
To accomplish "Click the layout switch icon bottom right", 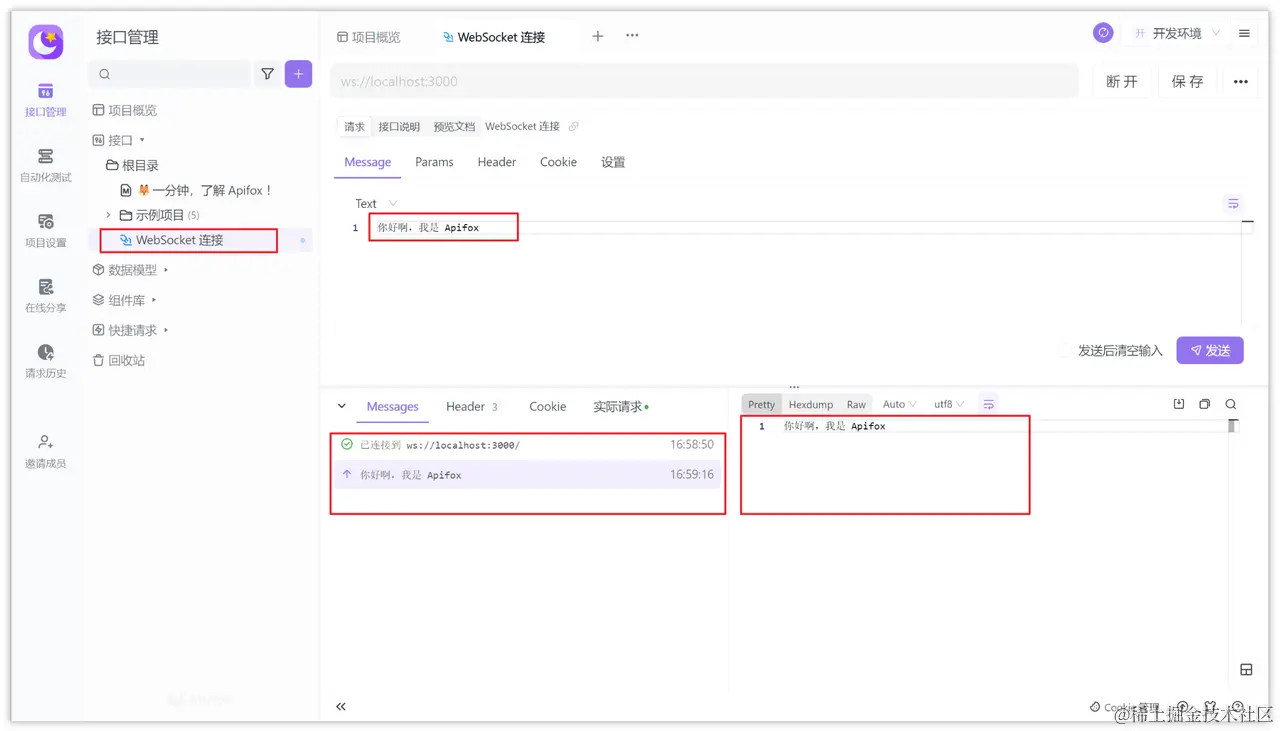I will [1246, 669].
